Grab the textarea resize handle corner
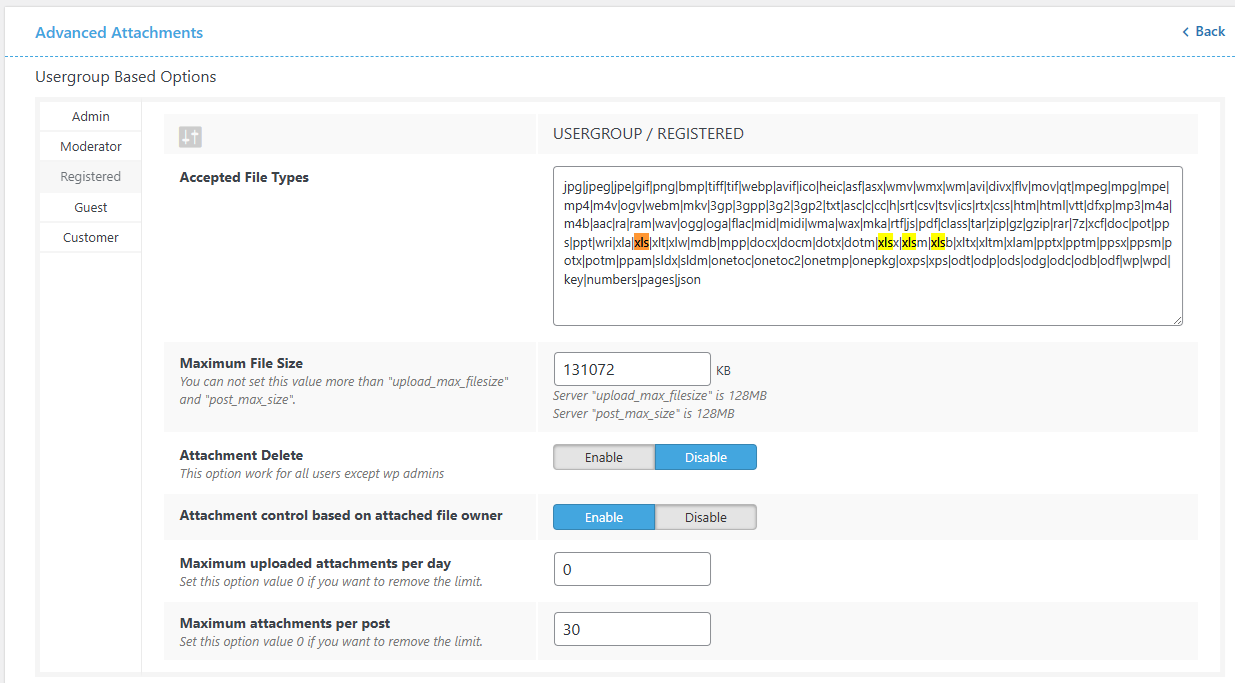Viewport: 1235px width, 683px height. pos(1177,320)
